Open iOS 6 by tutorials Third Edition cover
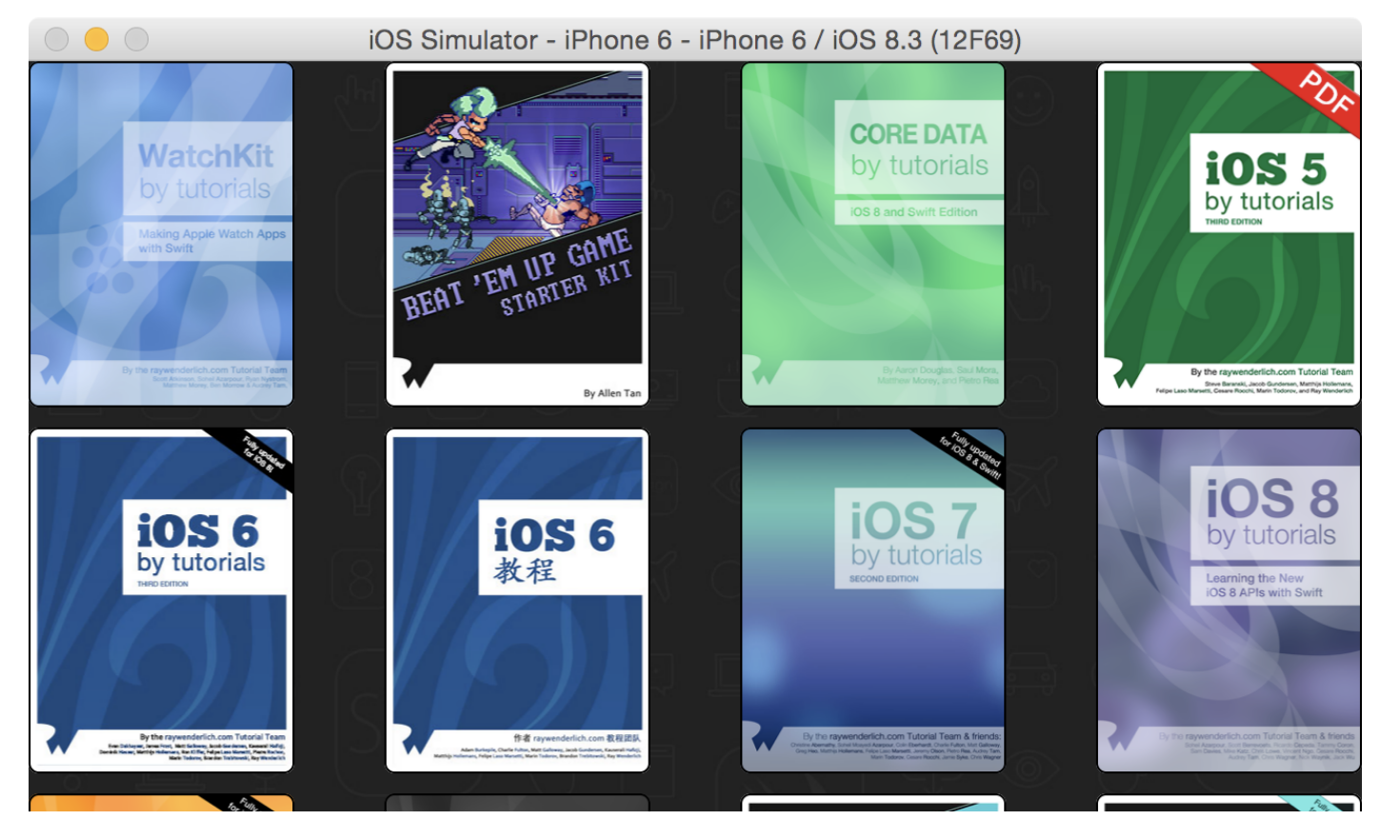 point(162,600)
